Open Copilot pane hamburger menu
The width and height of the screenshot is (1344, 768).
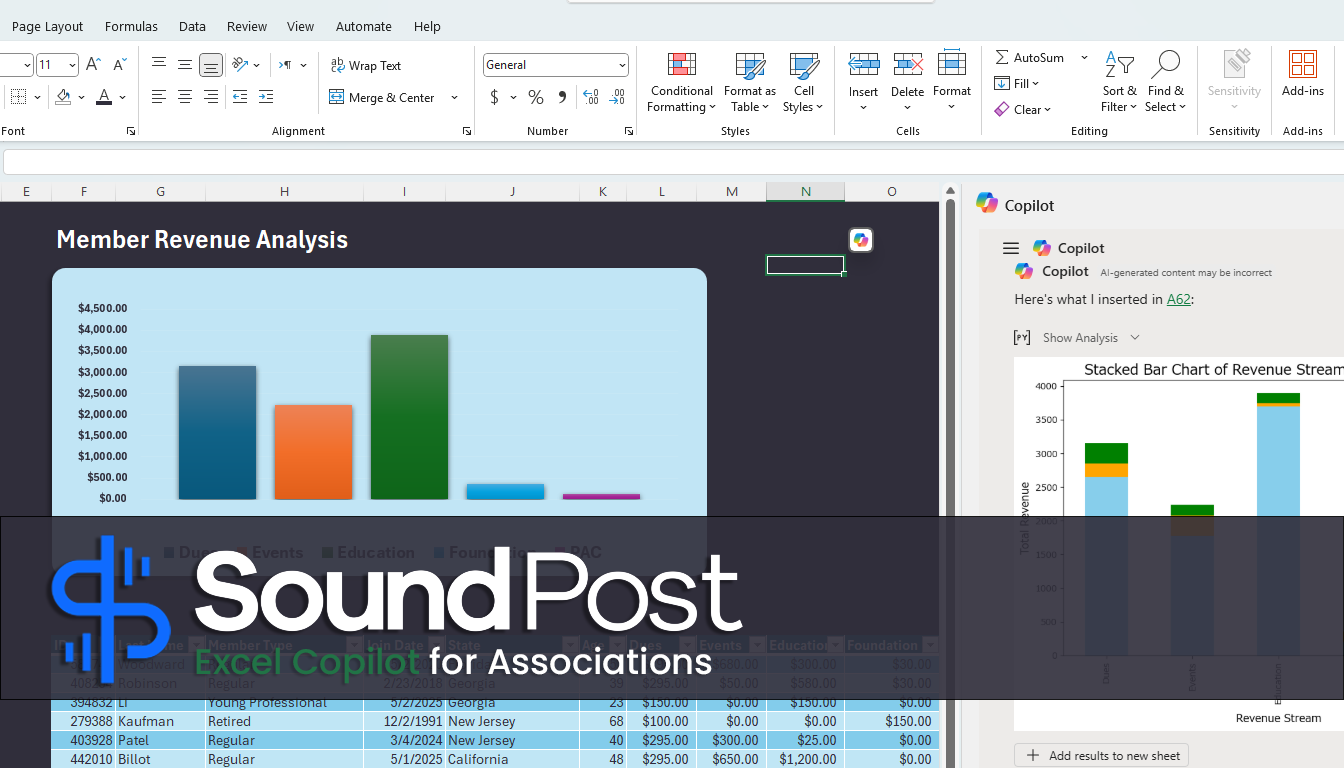(1011, 248)
